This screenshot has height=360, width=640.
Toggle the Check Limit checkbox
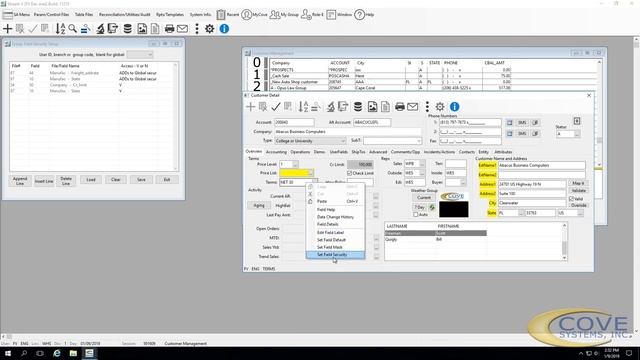click(349, 173)
